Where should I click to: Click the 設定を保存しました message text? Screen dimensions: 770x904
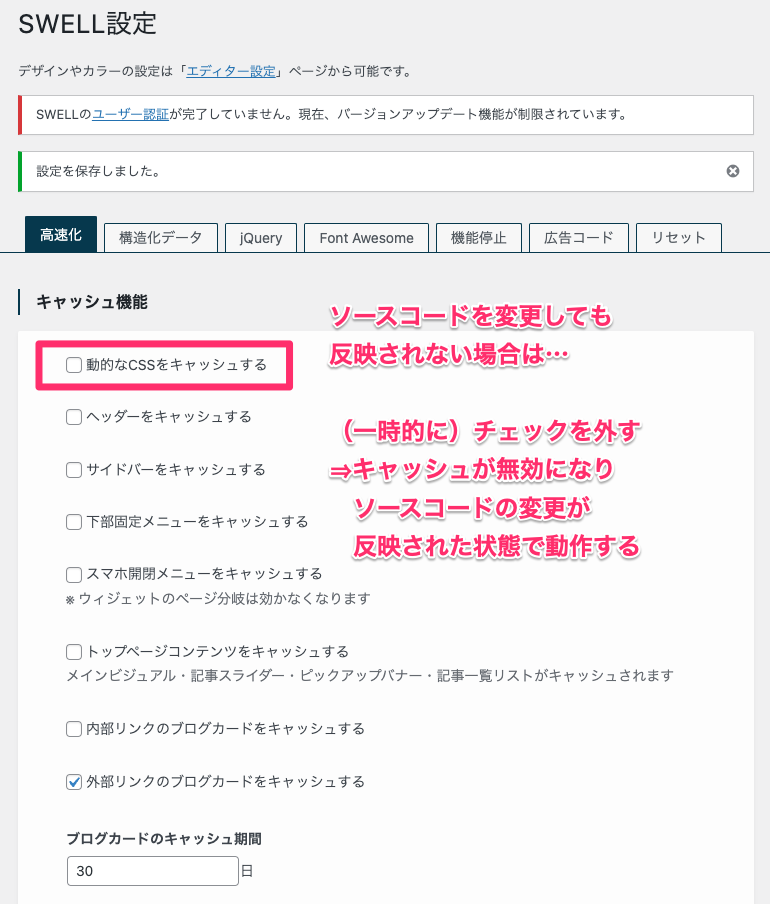coord(99,171)
